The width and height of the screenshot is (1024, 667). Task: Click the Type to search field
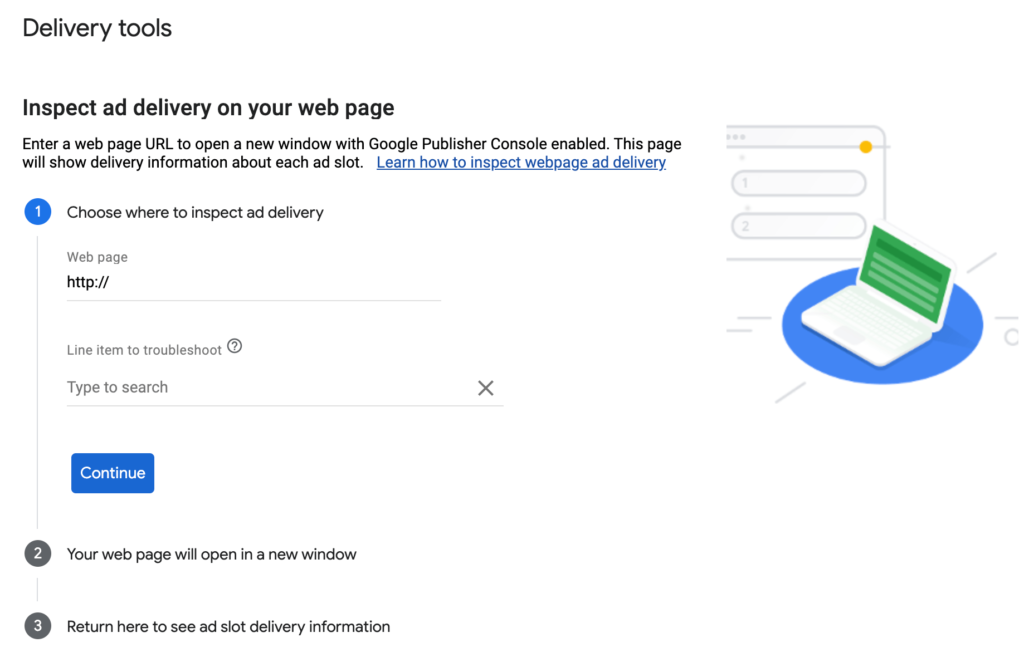[x=268, y=388]
